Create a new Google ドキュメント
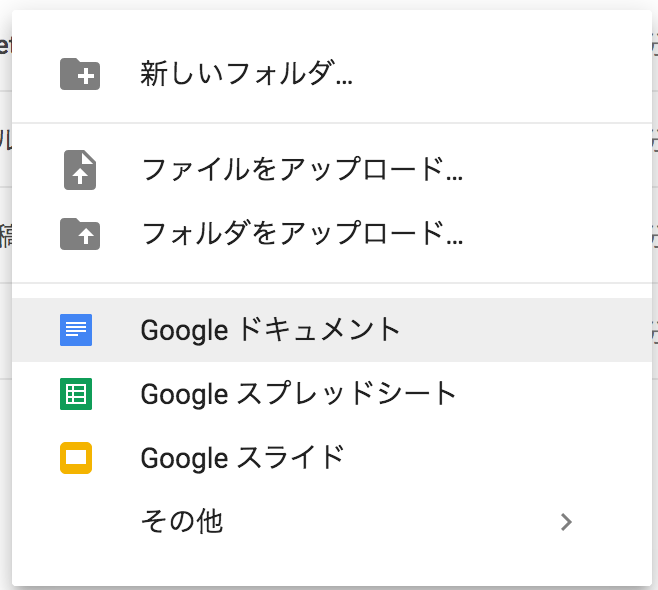The height and width of the screenshot is (590, 658). (x=332, y=330)
